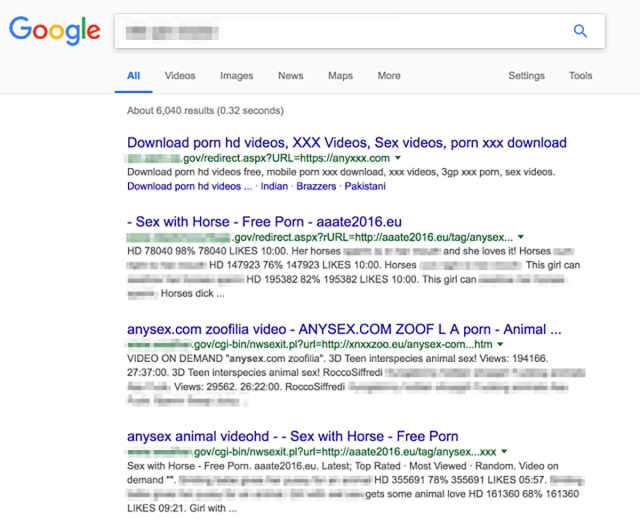Switch to the Images tab
640x530 pixels.
coord(237,76)
